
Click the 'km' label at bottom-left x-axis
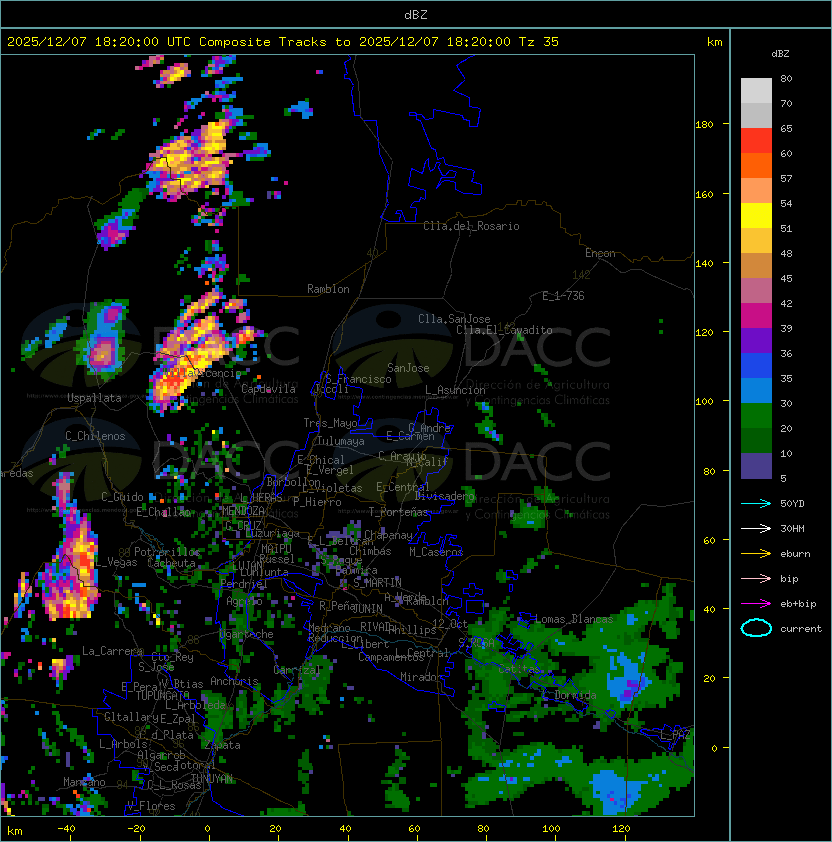[x=15, y=831]
